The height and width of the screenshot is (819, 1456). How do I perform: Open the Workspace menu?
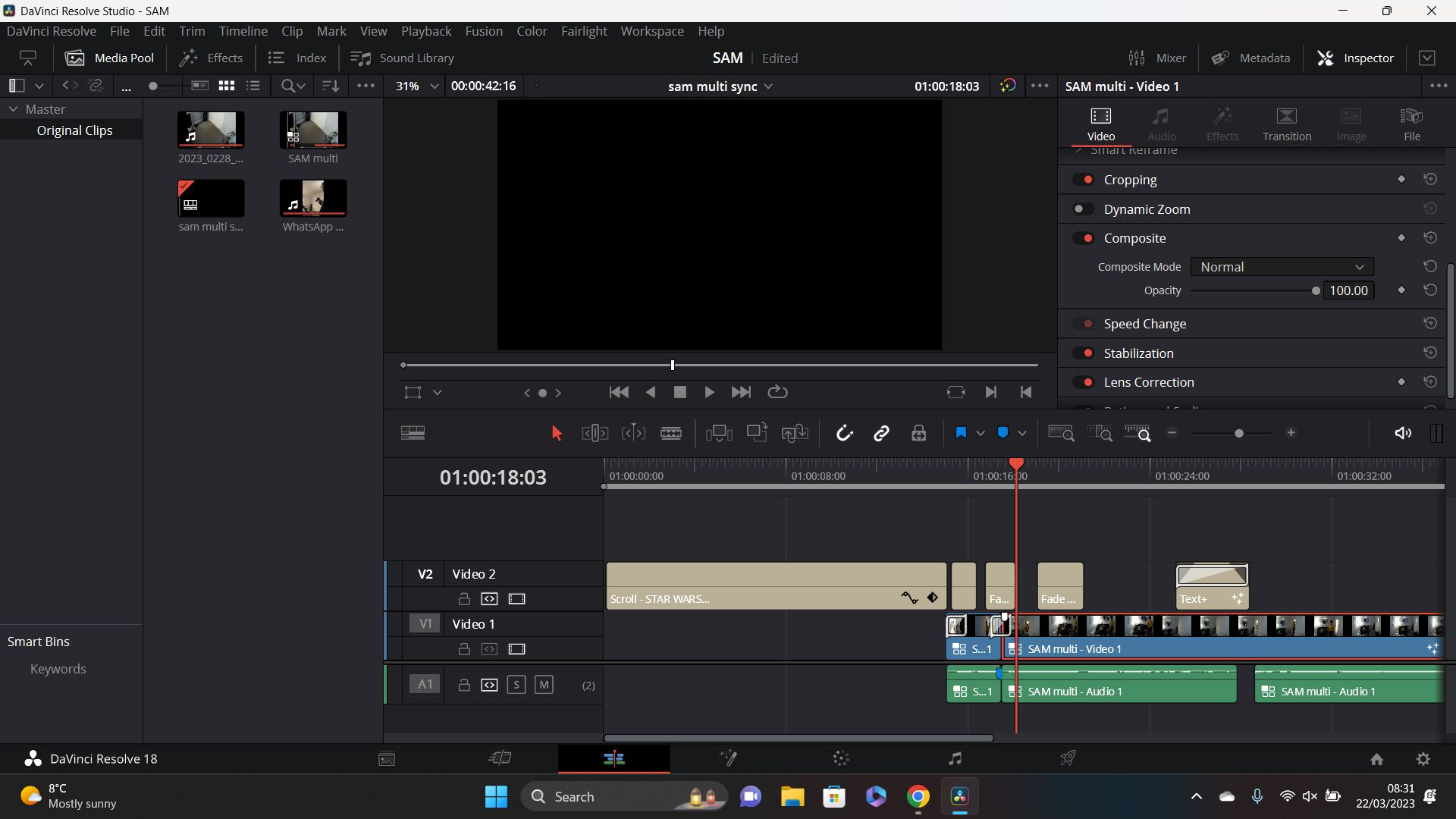pos(652,31)
